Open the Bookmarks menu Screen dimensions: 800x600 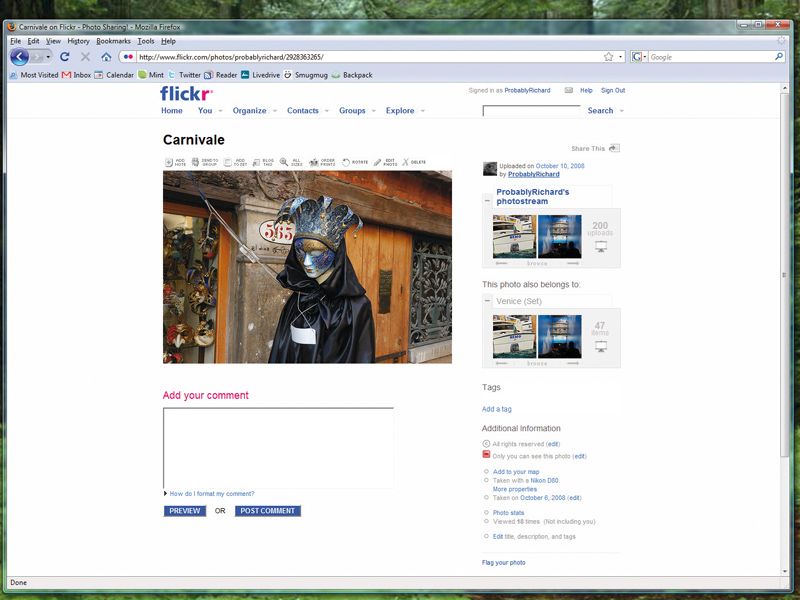[x=113, y=41]
